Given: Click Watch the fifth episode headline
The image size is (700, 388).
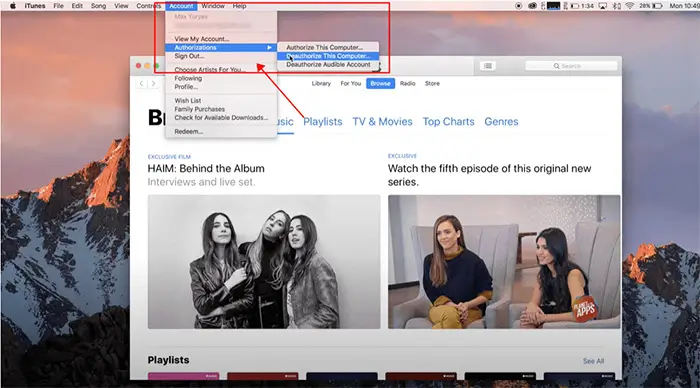Looking at the screenshot, I should 489,175.
